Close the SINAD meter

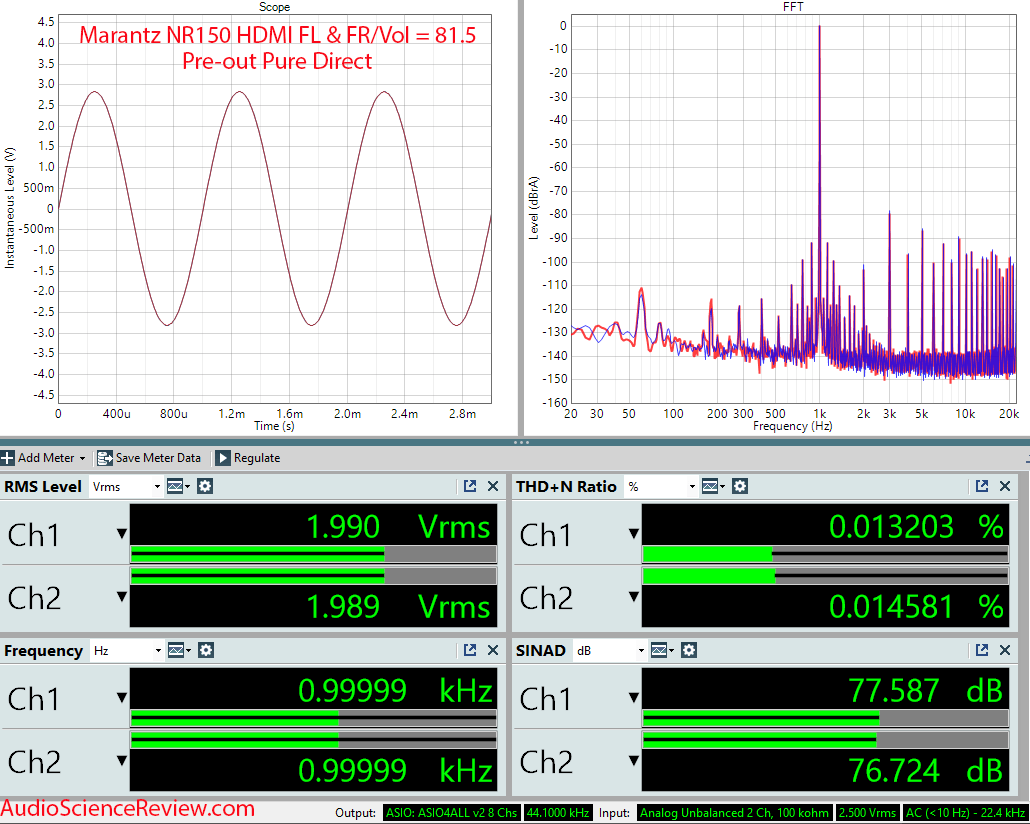pos(1005,651)
